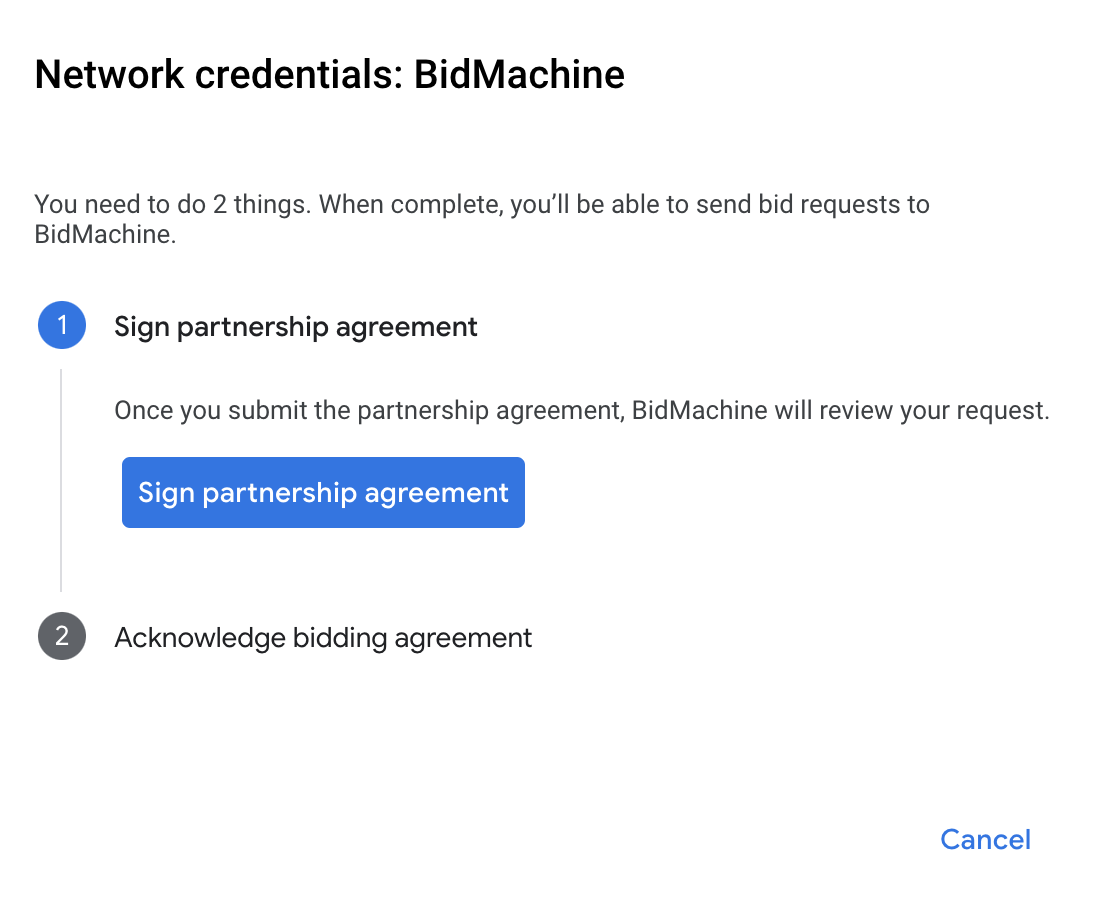Click the gray step 2 number circle

61,637
